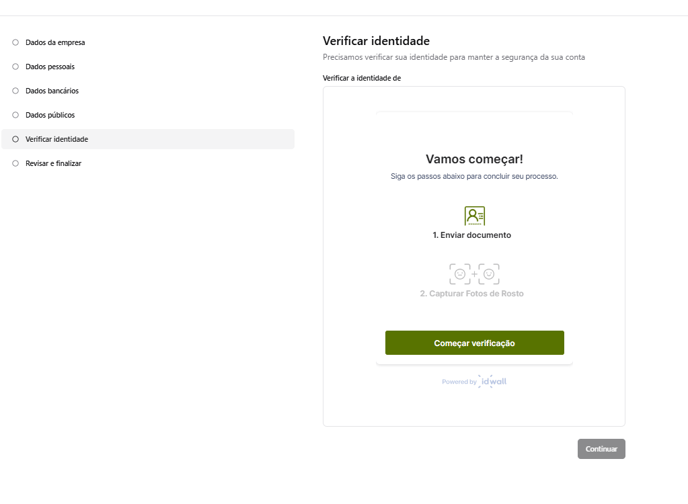The width and height of the screenshot is (688, 504).
Task: Click the Continuar button
Action: pyautogui.click(x=601, y=449)
